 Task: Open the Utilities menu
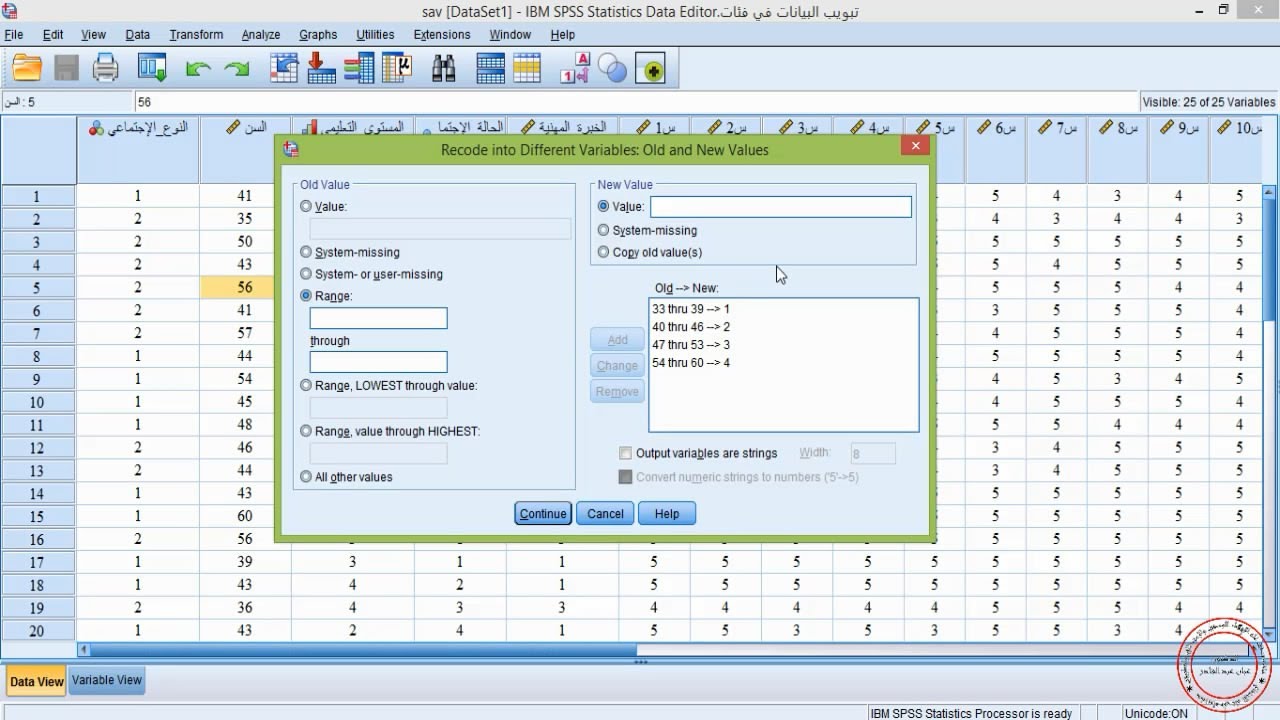(375, 34)
